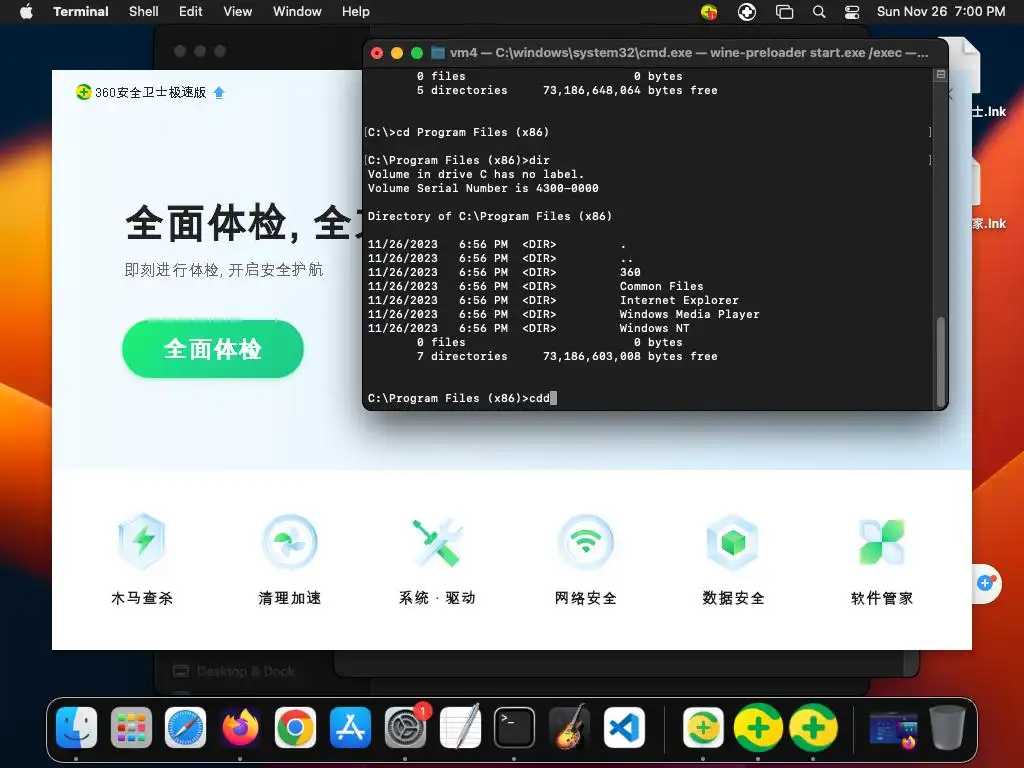Open the Help menu
This screenshot has width=1024, height=768.
(356, 11)
